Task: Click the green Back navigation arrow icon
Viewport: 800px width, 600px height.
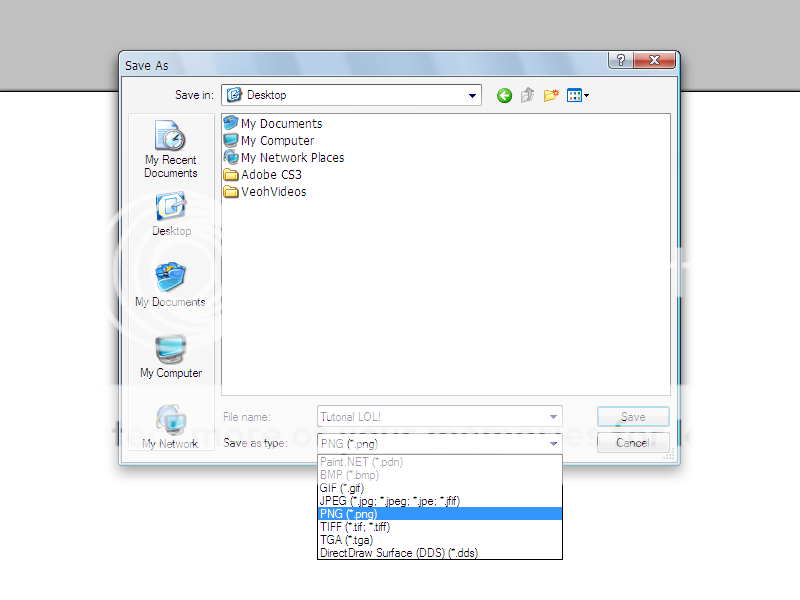Action: pyautogui.click(x=504, y=96)
